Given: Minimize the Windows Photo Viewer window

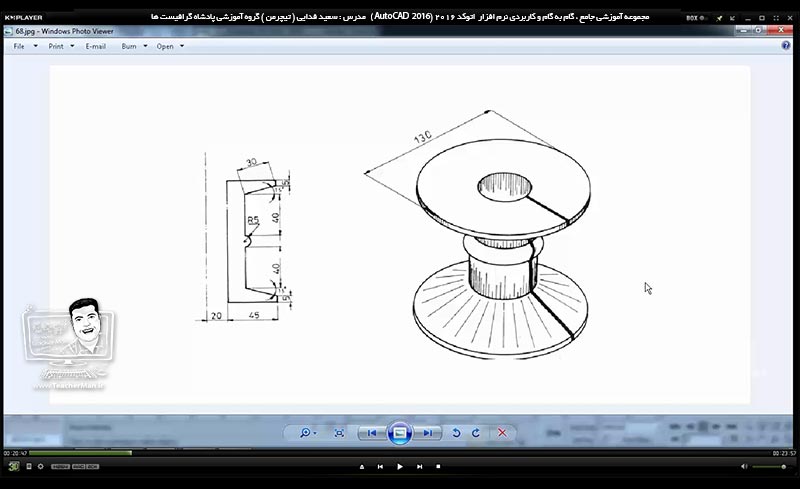Looking at the screenshot, I should [x=743, y=31].
